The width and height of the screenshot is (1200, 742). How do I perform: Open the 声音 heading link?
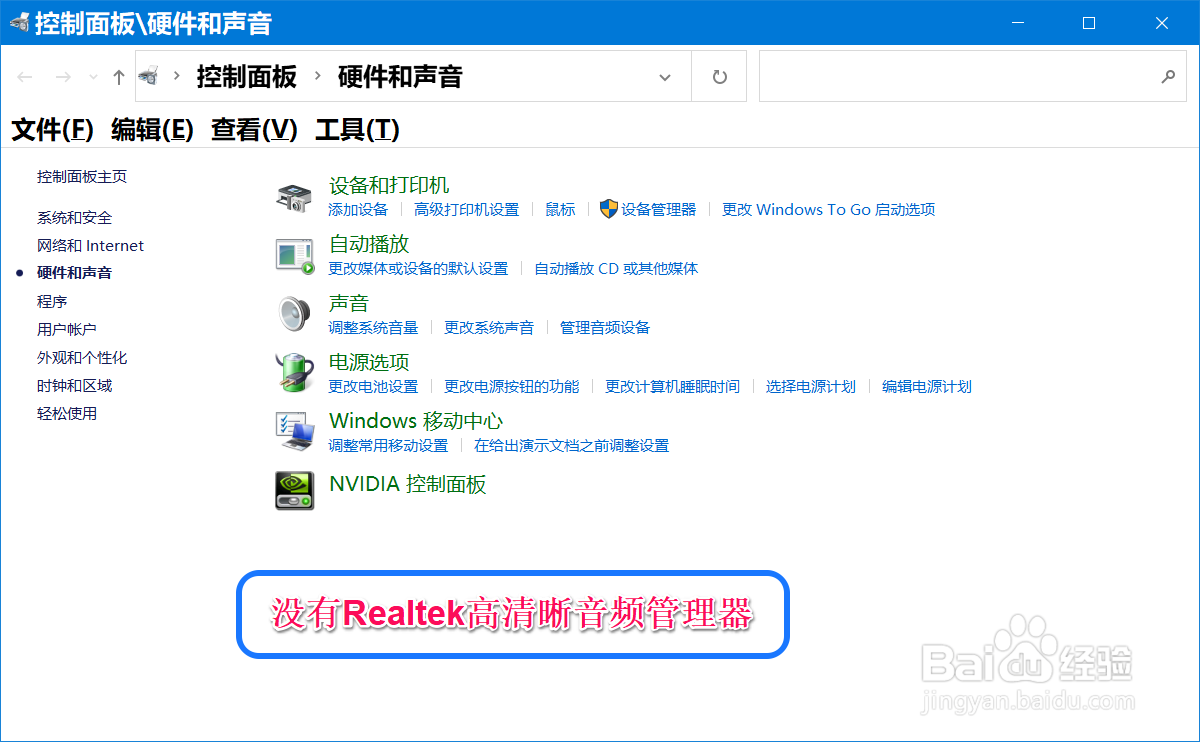349,303
